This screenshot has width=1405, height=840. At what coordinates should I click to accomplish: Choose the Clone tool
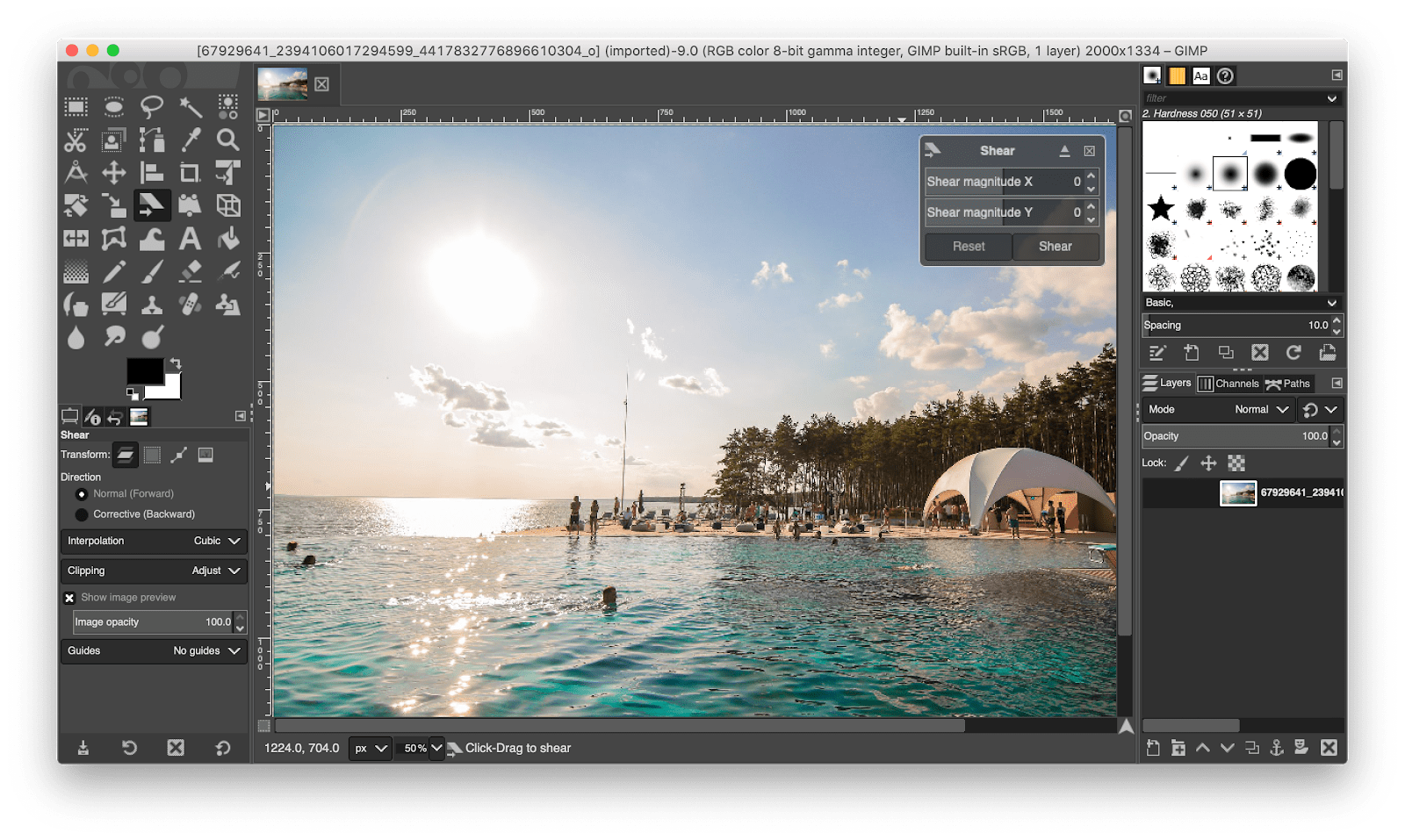[151, 304]
